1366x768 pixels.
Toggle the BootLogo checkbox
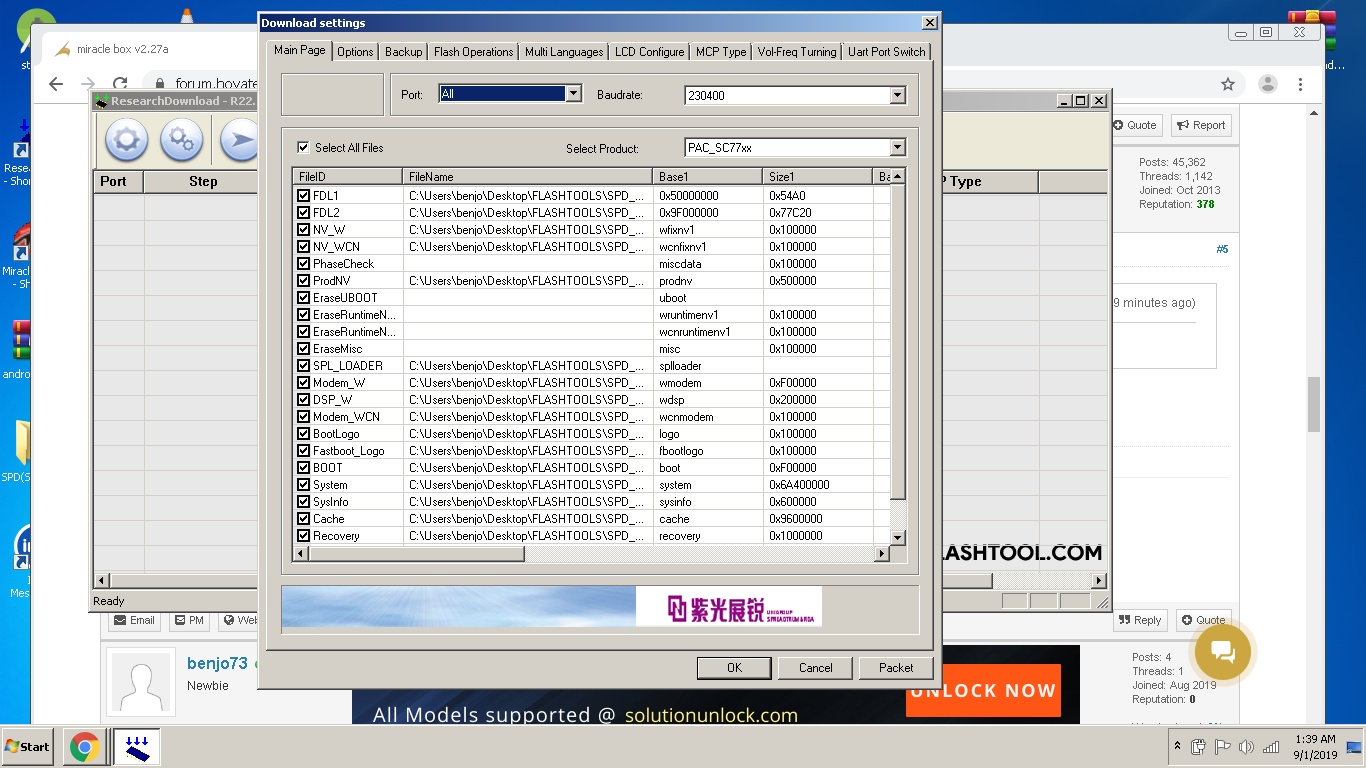click(304, 434)
